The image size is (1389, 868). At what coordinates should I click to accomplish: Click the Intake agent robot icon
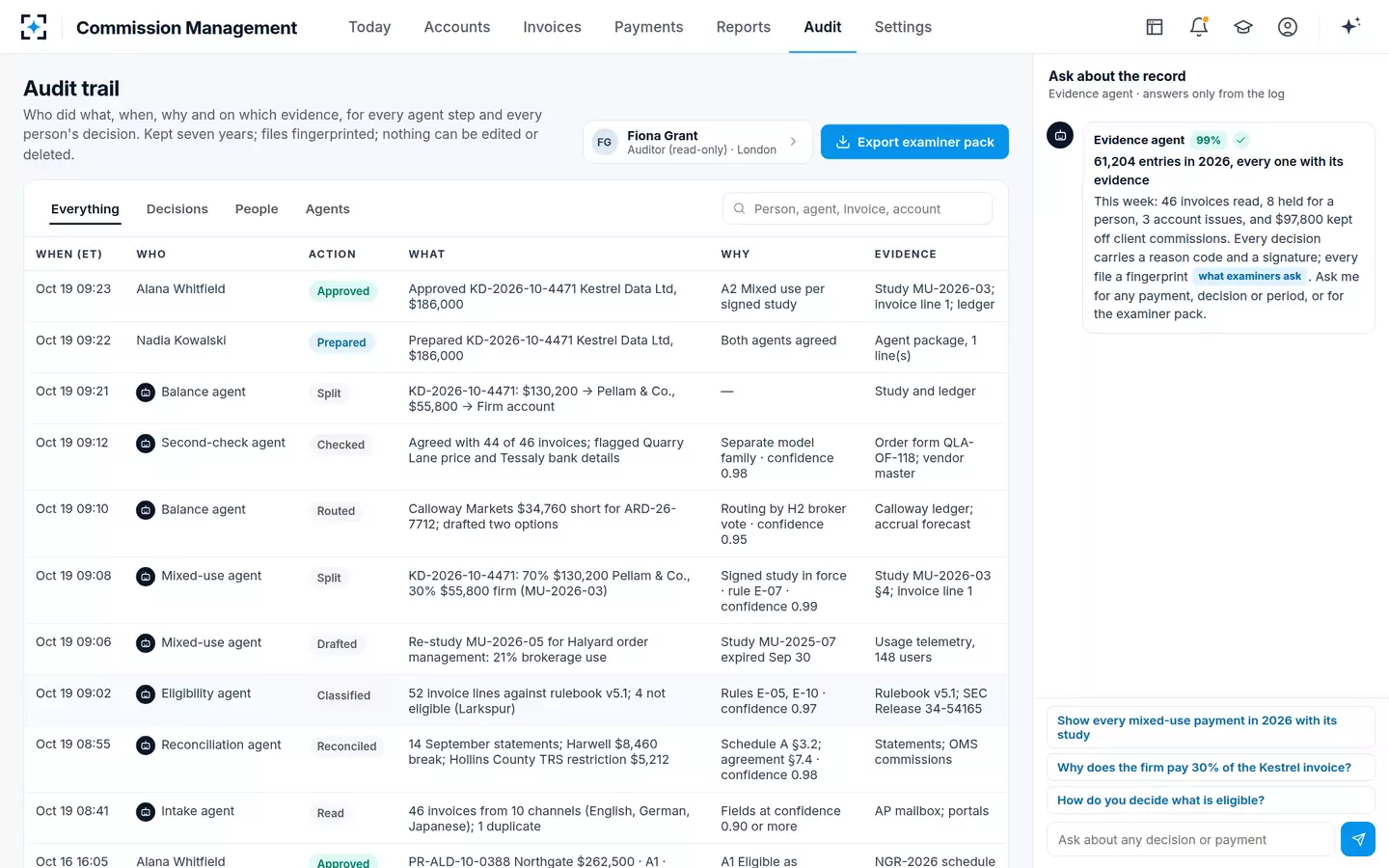pyautogui.click(x=146, y=812)
